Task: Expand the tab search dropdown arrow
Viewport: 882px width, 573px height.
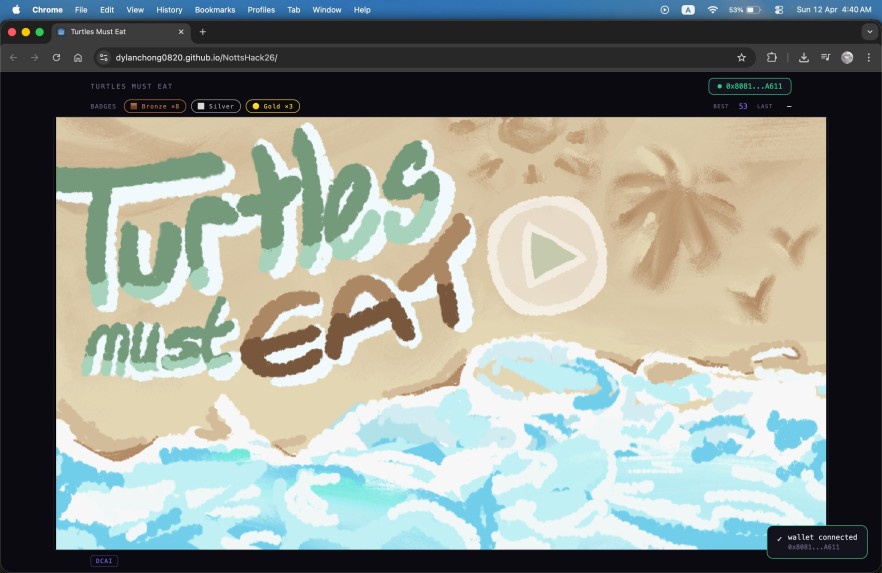Action: pyautogui.click(x=869, y=32)
